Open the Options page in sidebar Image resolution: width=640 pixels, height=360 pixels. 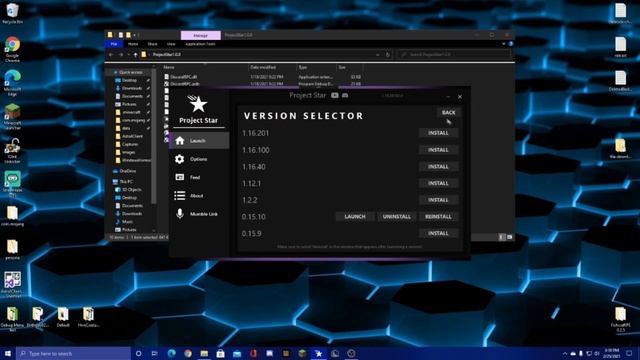199,159
